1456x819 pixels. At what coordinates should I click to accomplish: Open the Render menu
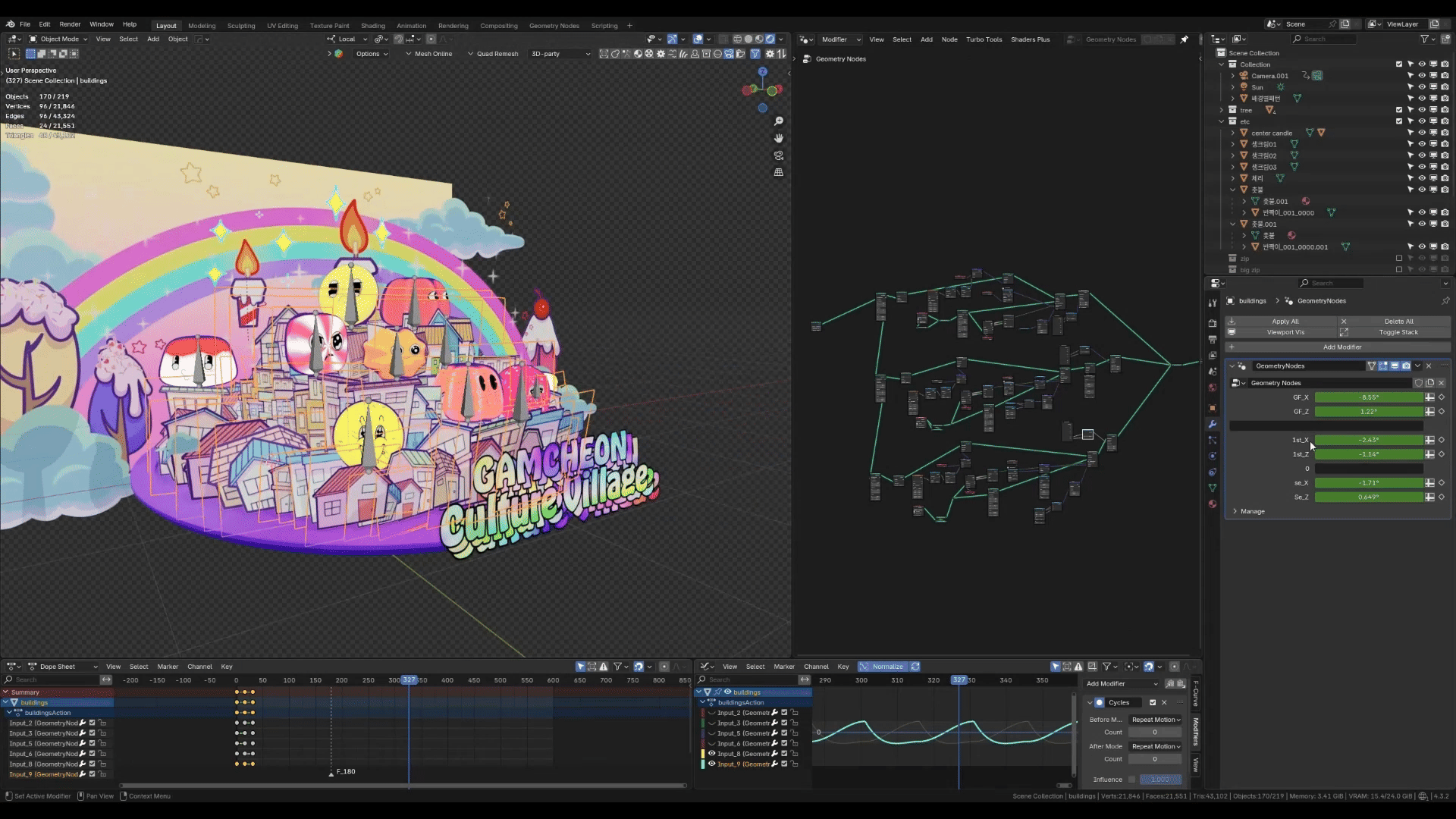click(x=70, y=24)
